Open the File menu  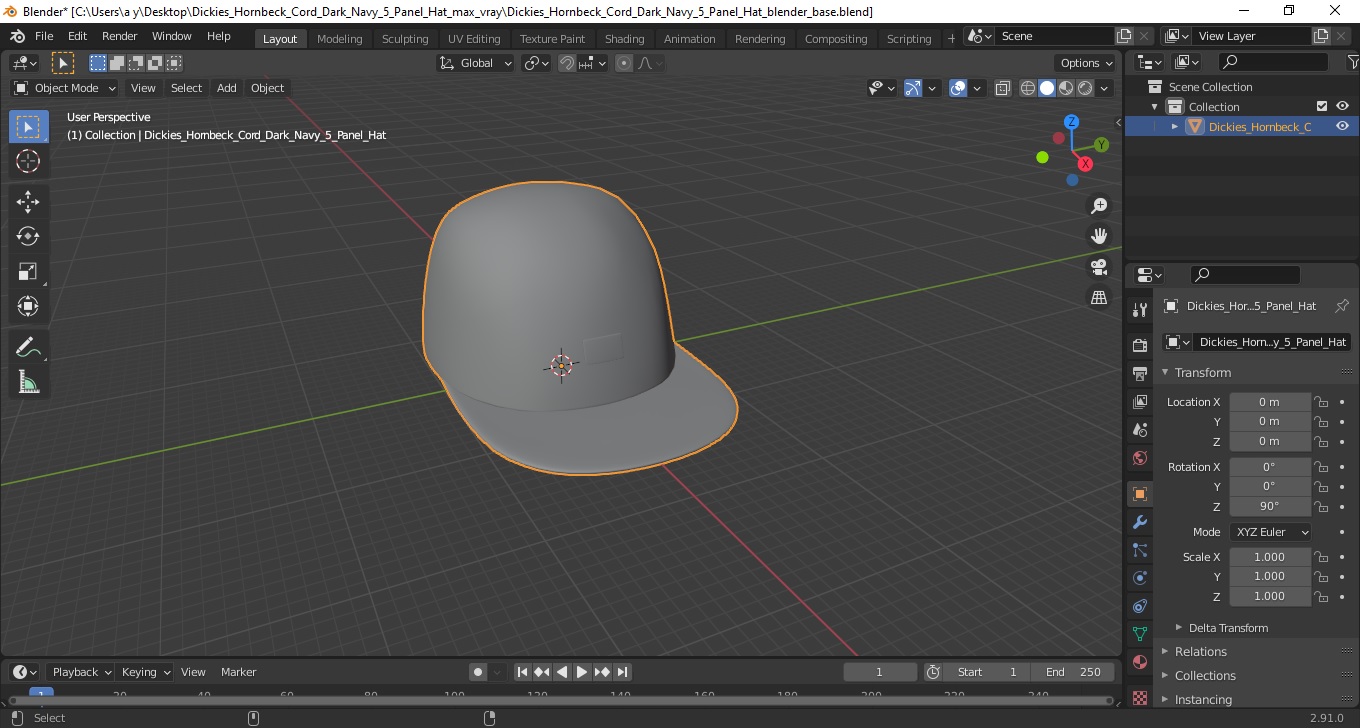point(44,36)
